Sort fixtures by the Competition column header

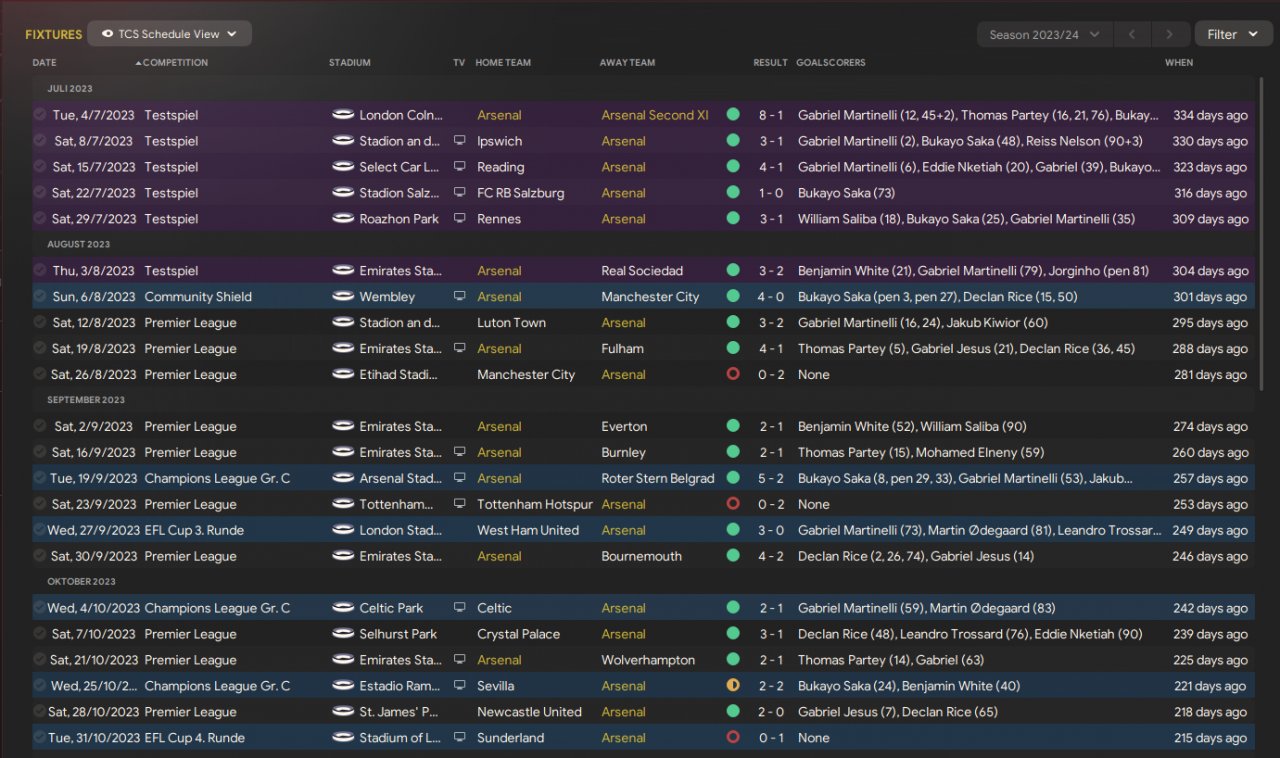pos(175,63)
